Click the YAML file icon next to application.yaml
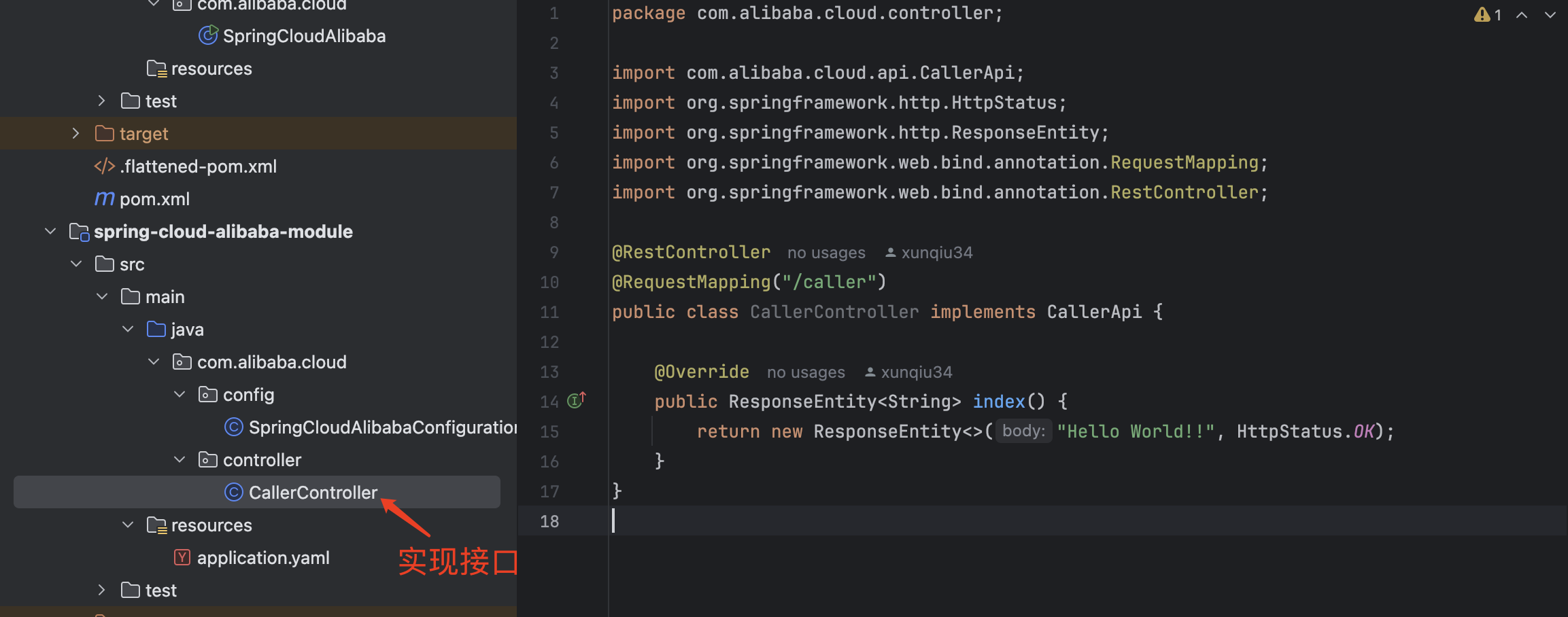The height and width of the screenshot is (617, 1568). coord(182,557)
